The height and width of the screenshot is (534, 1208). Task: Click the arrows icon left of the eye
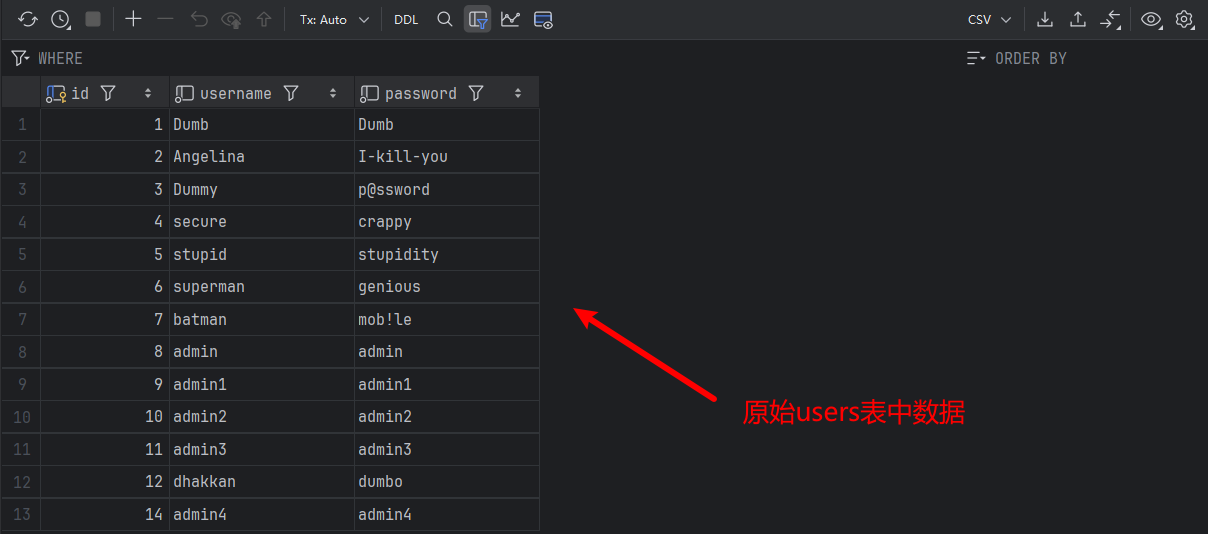[x=1110, y=19]
